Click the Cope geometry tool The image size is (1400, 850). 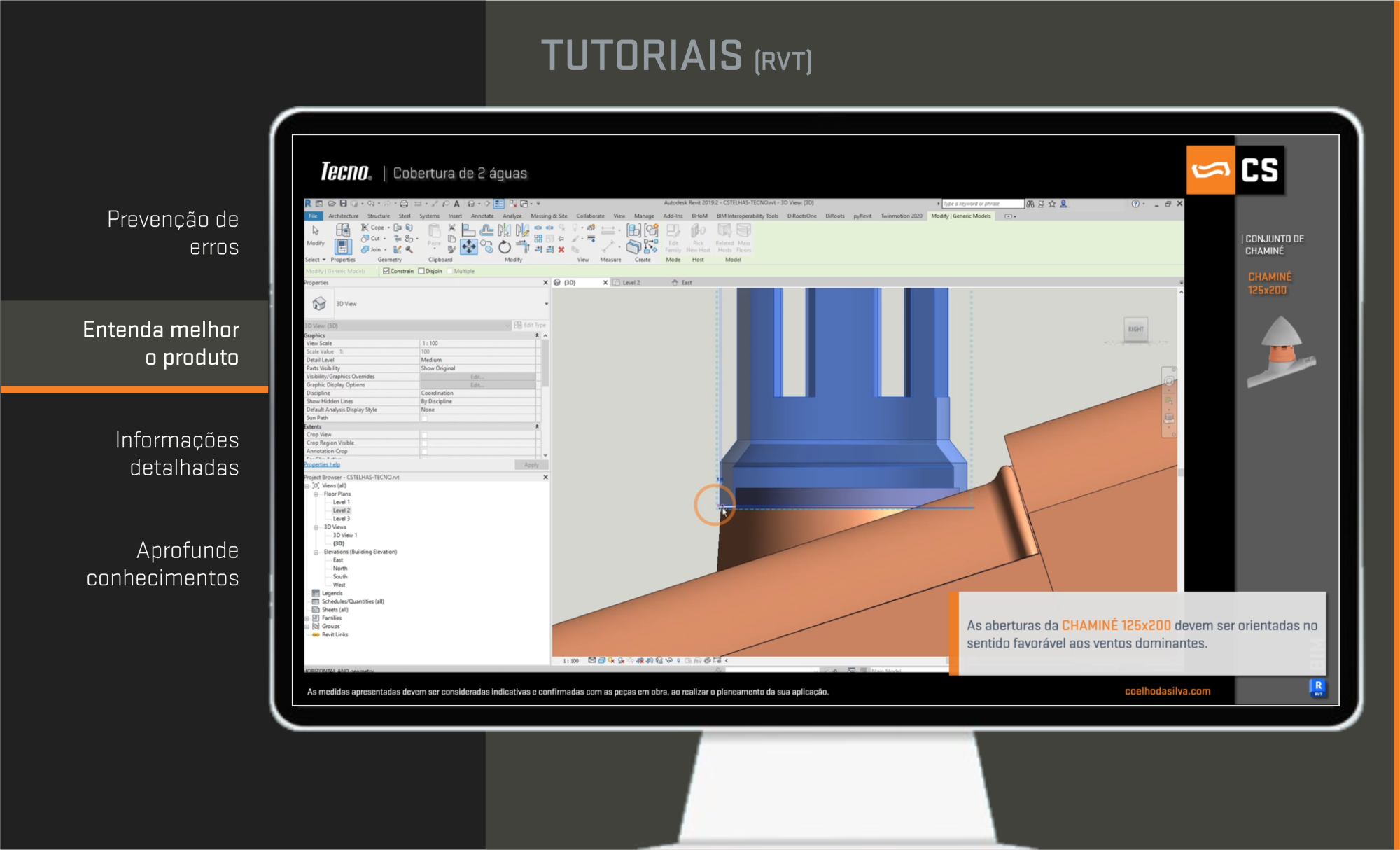click(373, 228)
